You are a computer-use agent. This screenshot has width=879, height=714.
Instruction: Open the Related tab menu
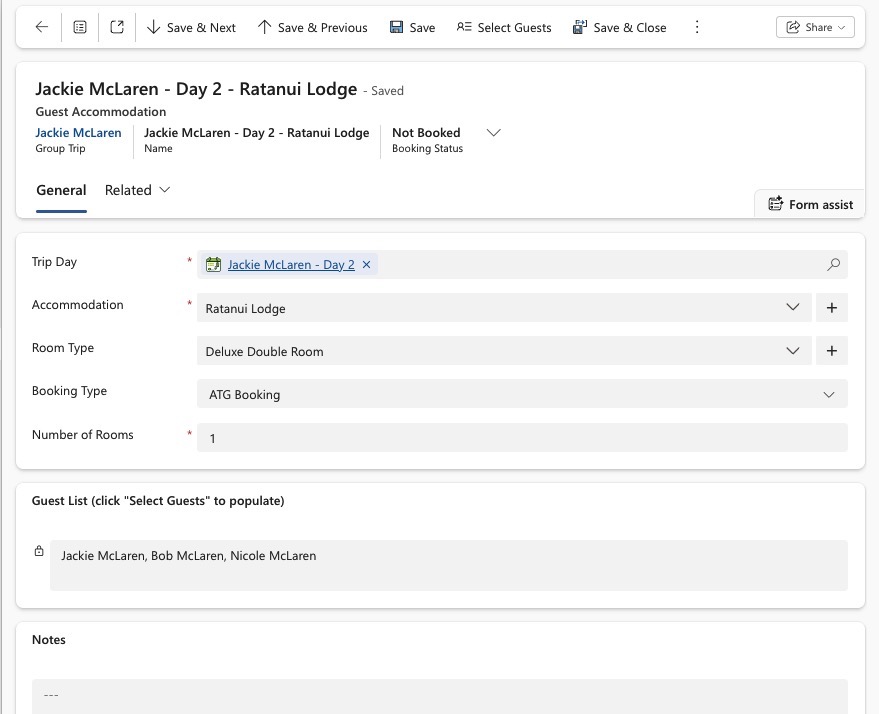click(x=137, y=191)
